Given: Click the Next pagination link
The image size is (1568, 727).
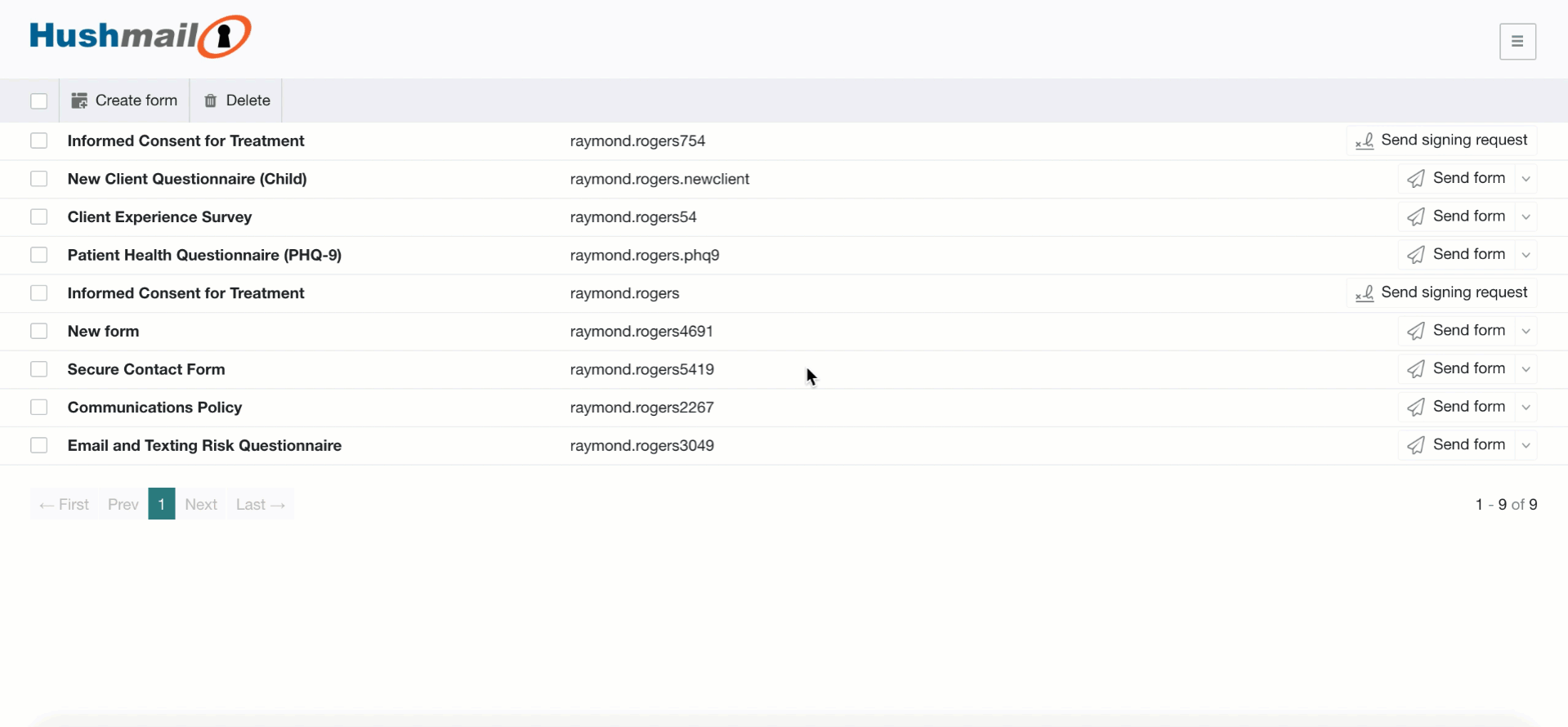Looking at the screenshot, I should coord(201,504).
